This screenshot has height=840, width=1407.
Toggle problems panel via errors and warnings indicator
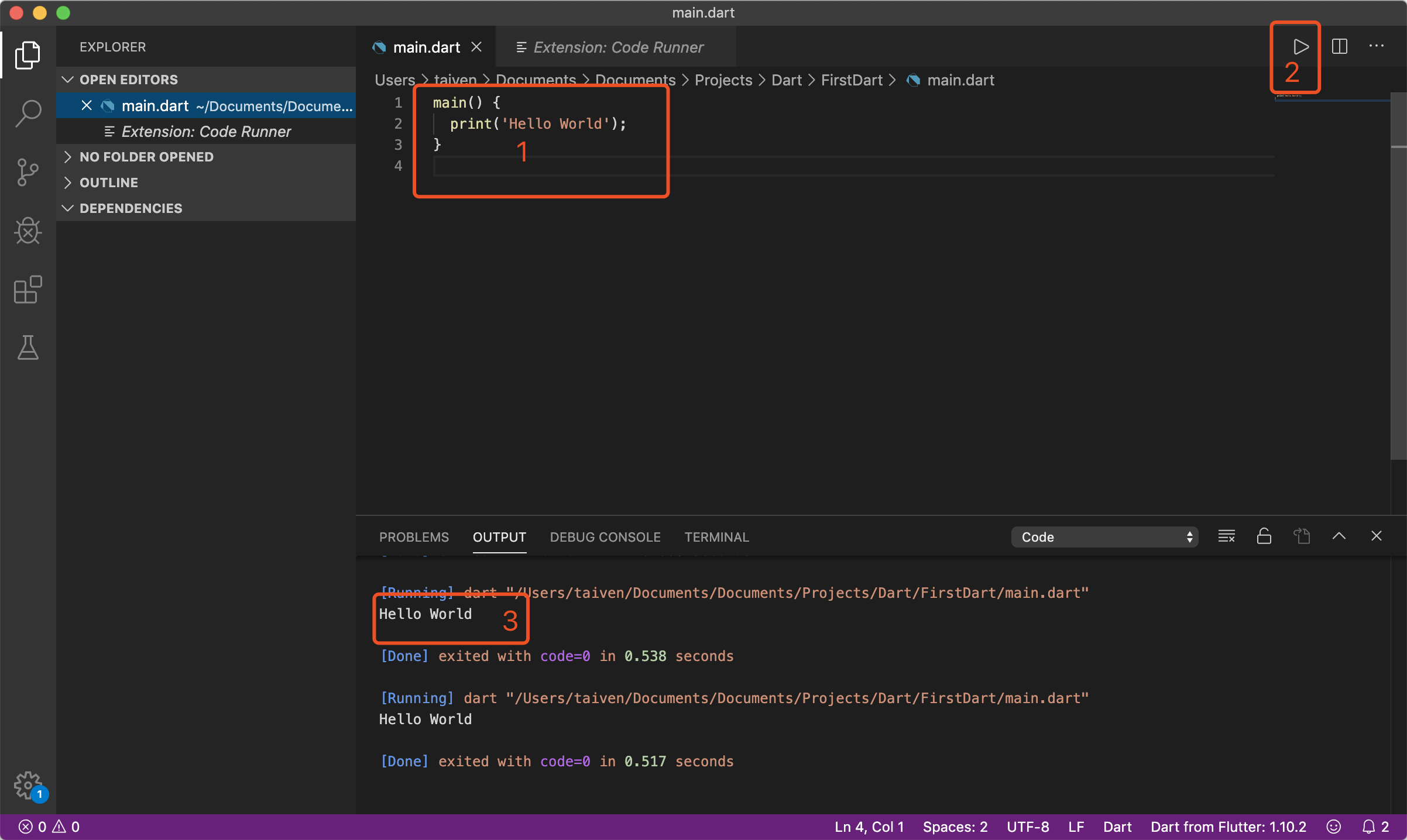pyautogui.click(x=49, y=827)
